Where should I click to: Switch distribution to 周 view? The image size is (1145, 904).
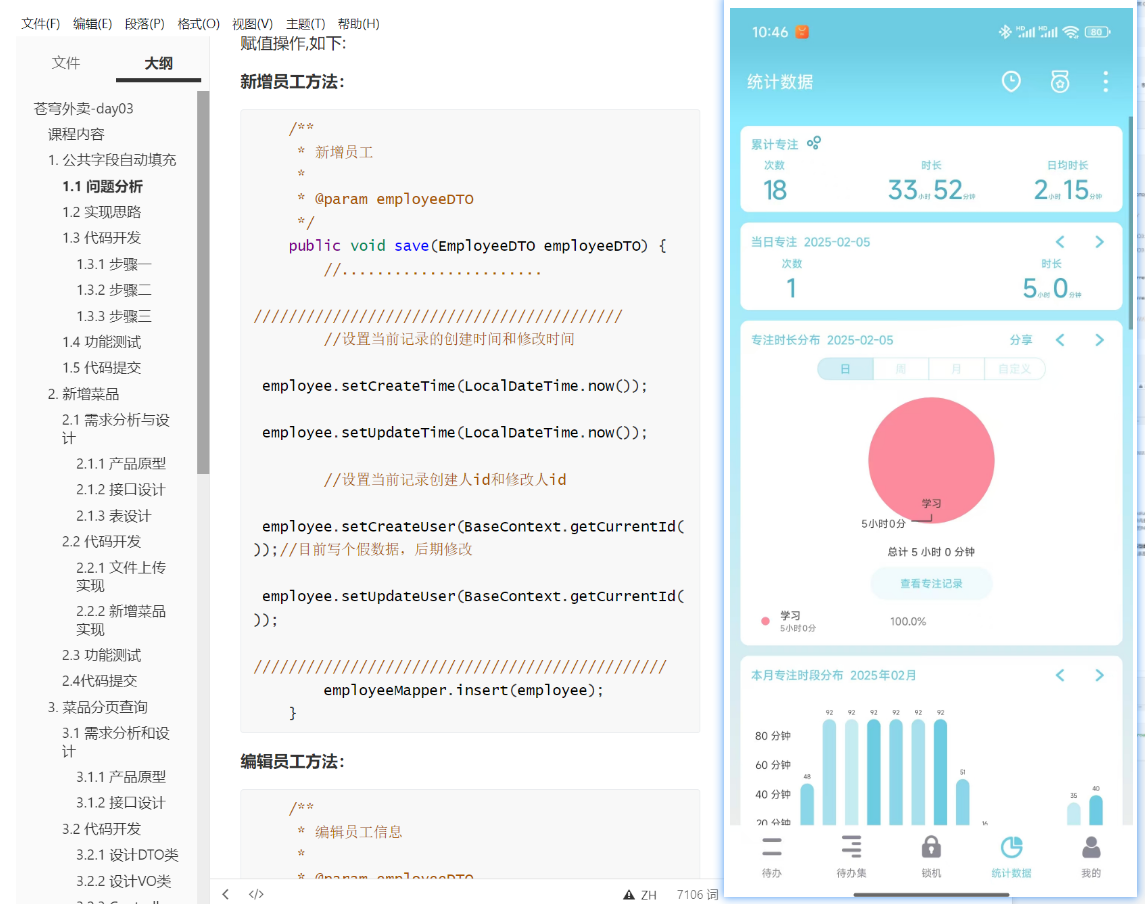901,369
